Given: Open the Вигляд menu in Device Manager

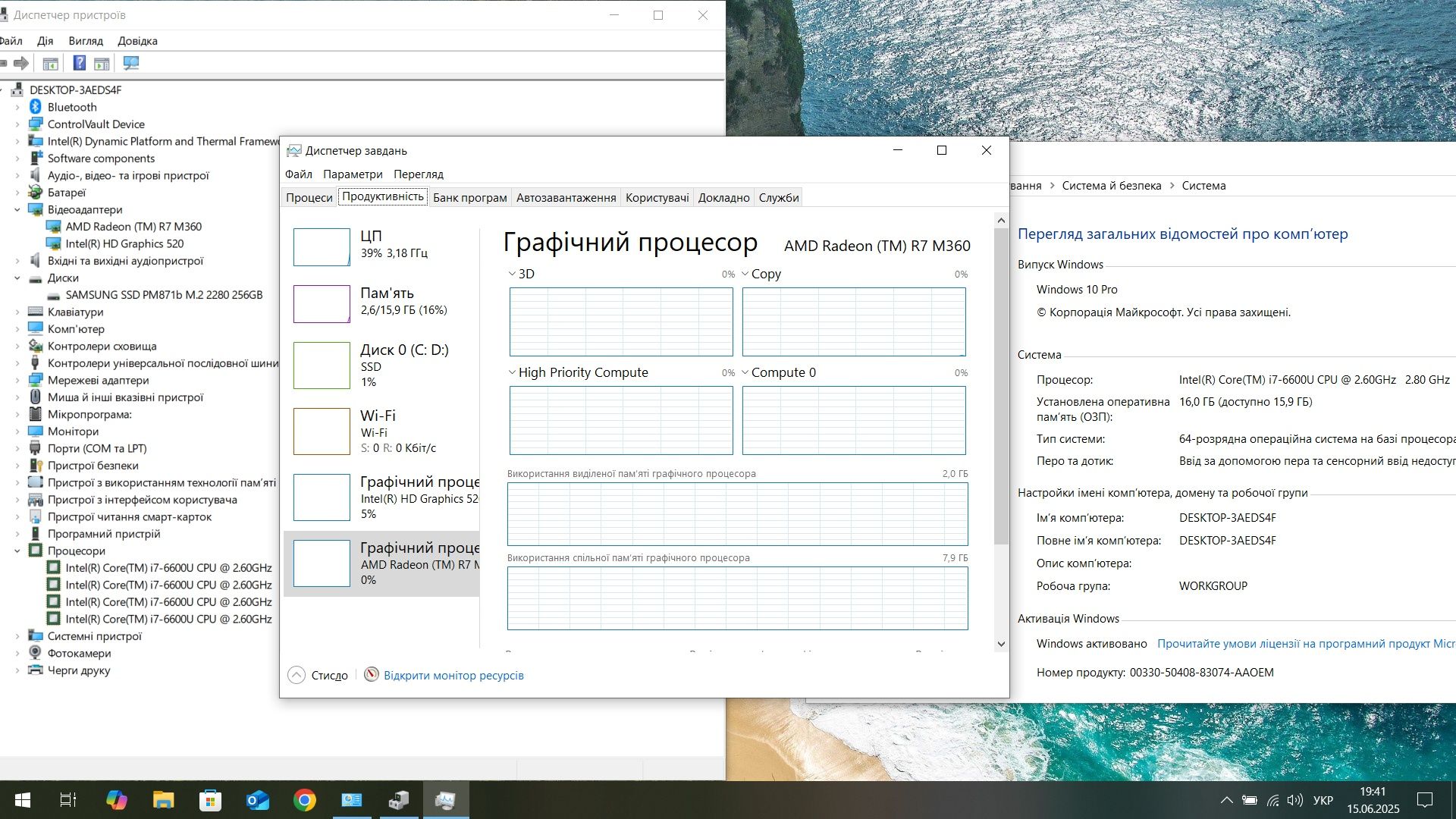Looking at the screenshot, I should pos(86,41).
